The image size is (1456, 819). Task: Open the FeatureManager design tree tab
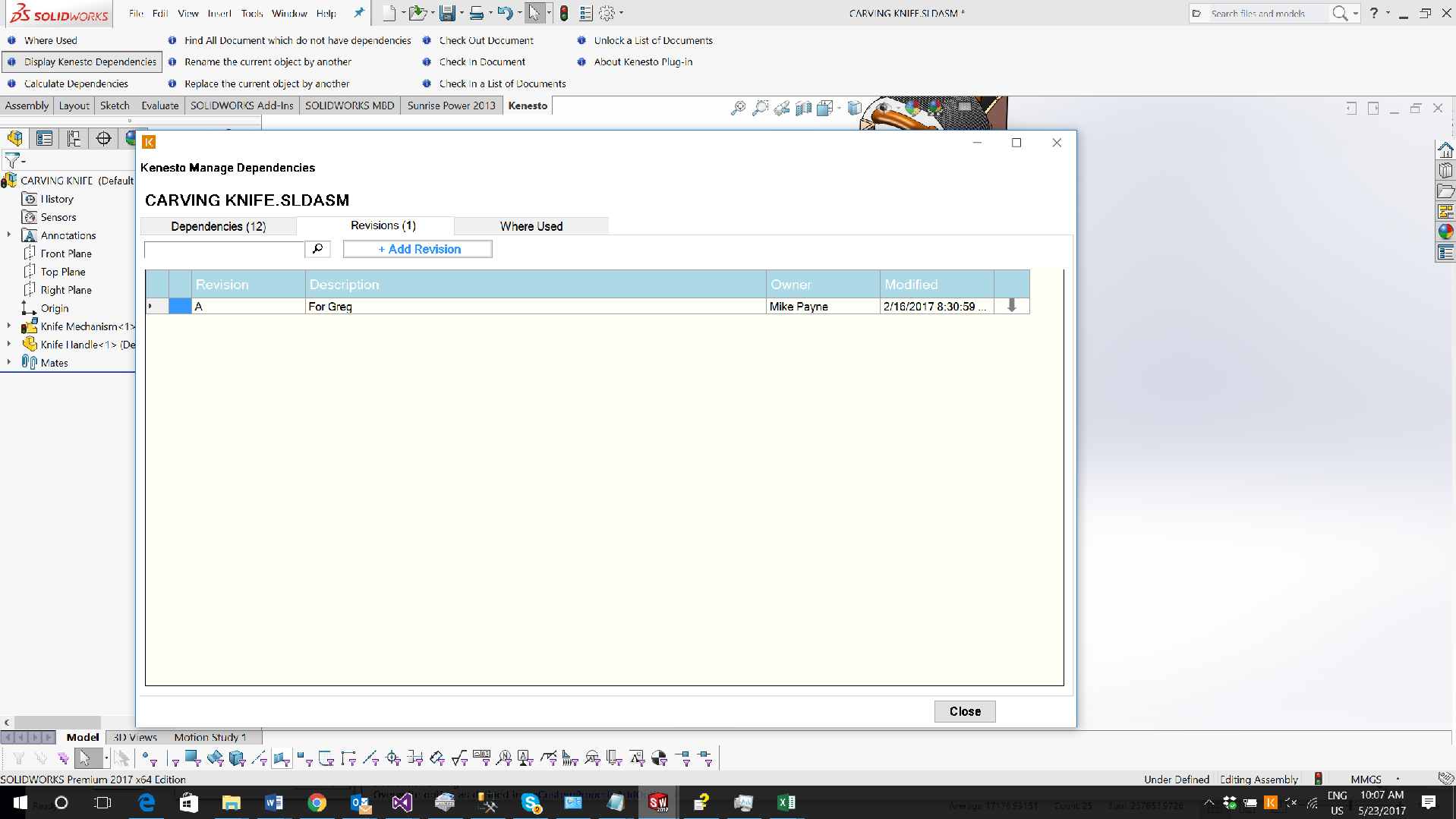pyautogui.click(x=15, y=138)
